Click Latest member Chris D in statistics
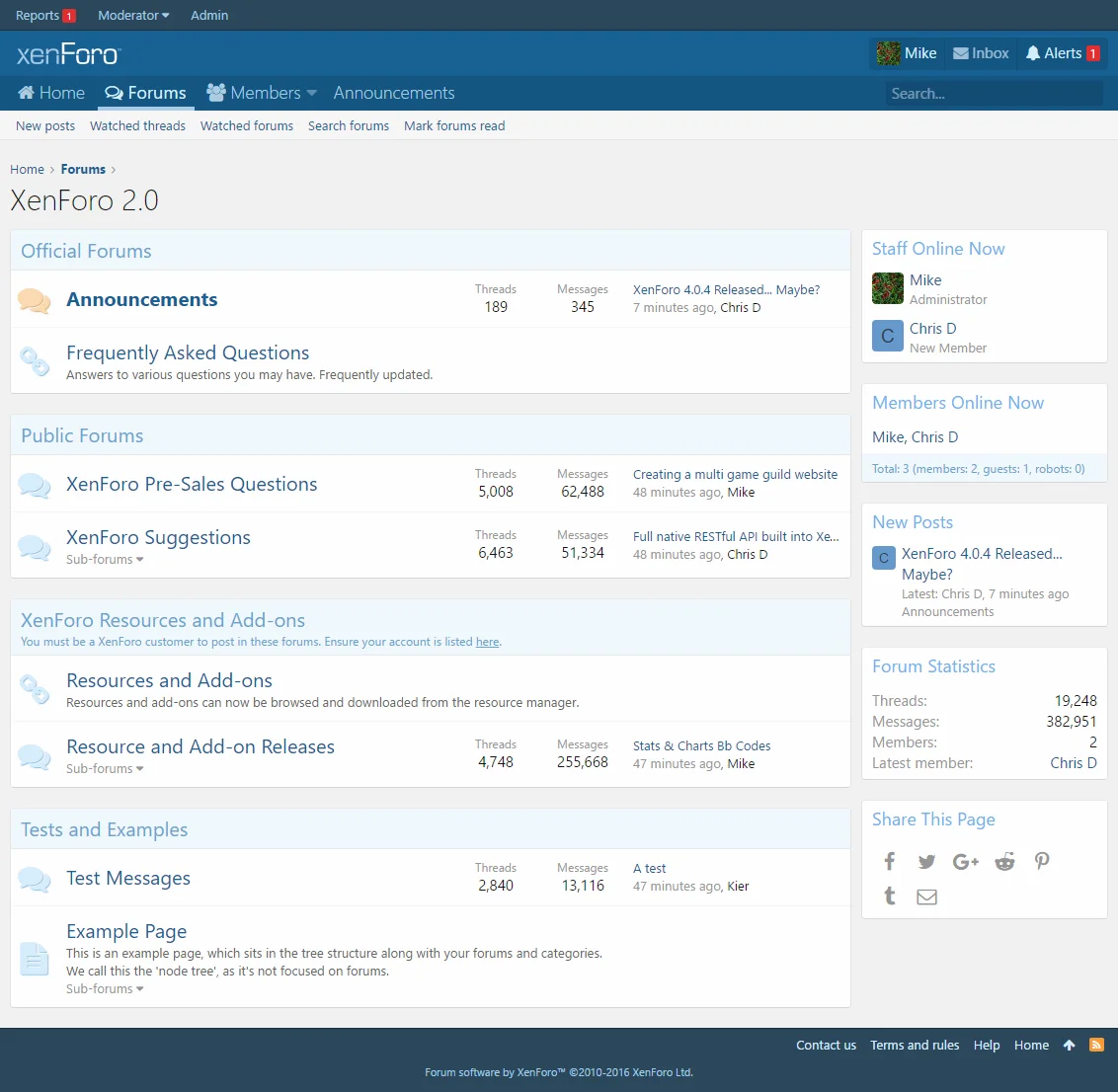 [x=1074, y=763]
